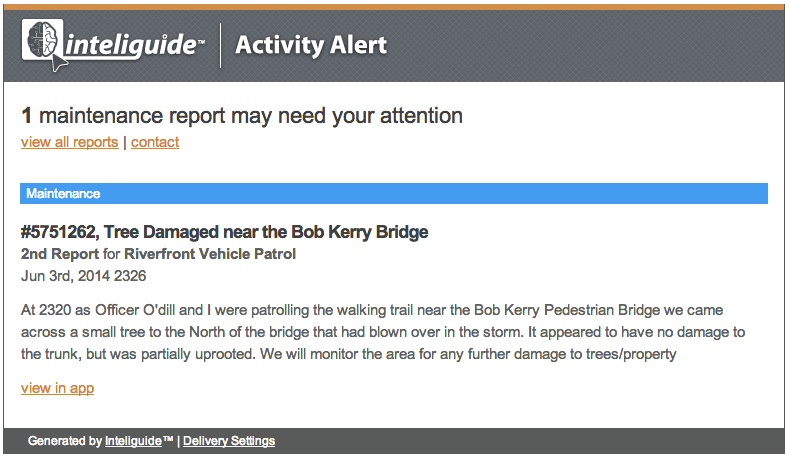
Task: Click the bold 1 report count
Action: (x=27, y=116)
